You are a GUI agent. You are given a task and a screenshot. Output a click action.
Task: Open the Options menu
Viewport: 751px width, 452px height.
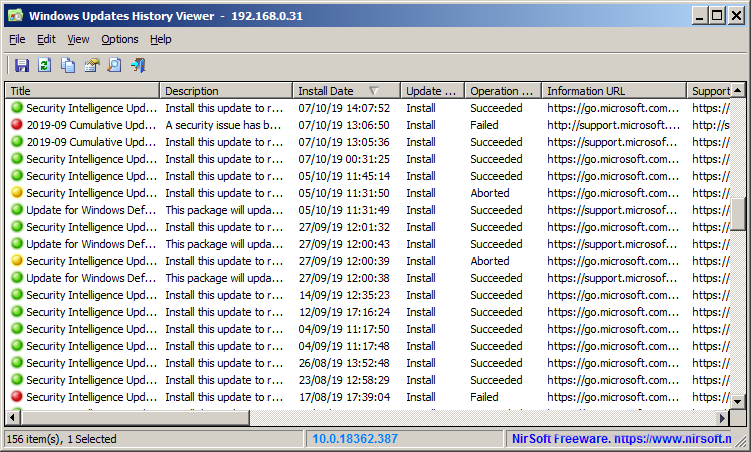[x=120, y=39]
